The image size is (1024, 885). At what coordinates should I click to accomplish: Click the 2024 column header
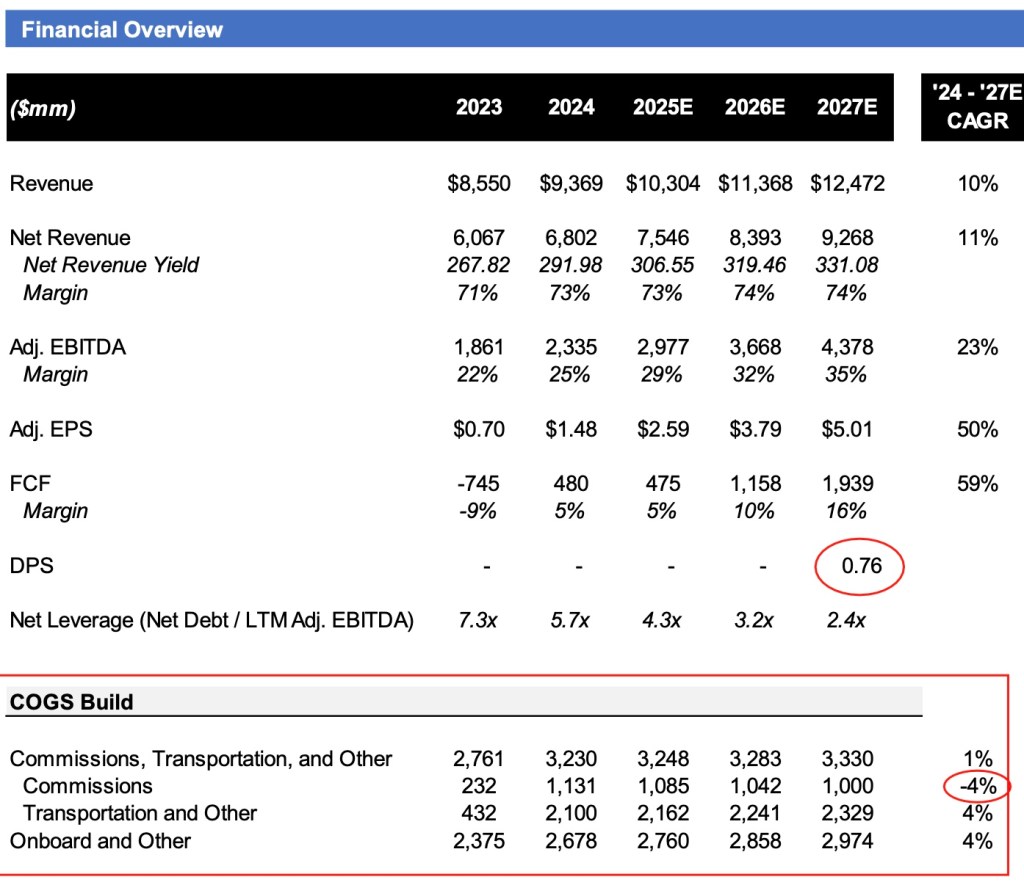tap(571, 107)
